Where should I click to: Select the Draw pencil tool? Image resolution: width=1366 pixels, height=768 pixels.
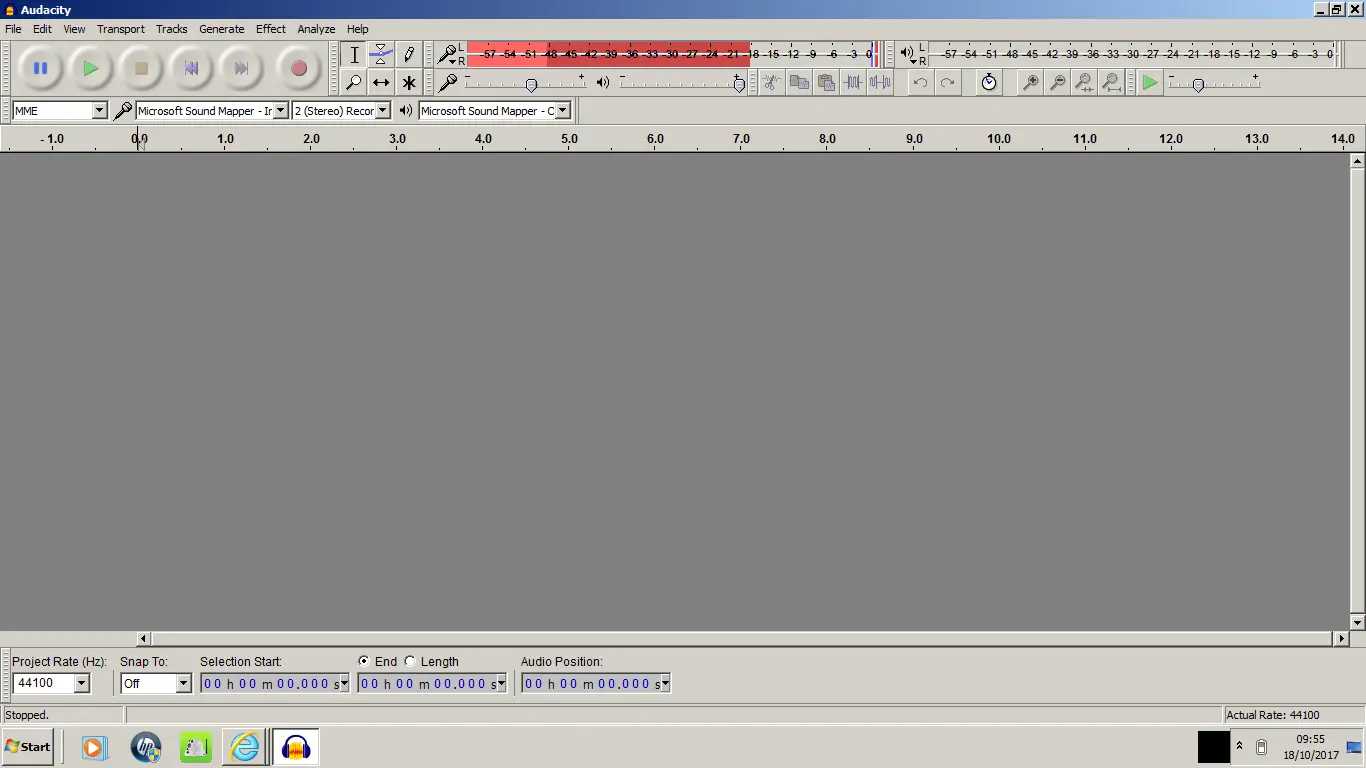(x=408, y=54)
